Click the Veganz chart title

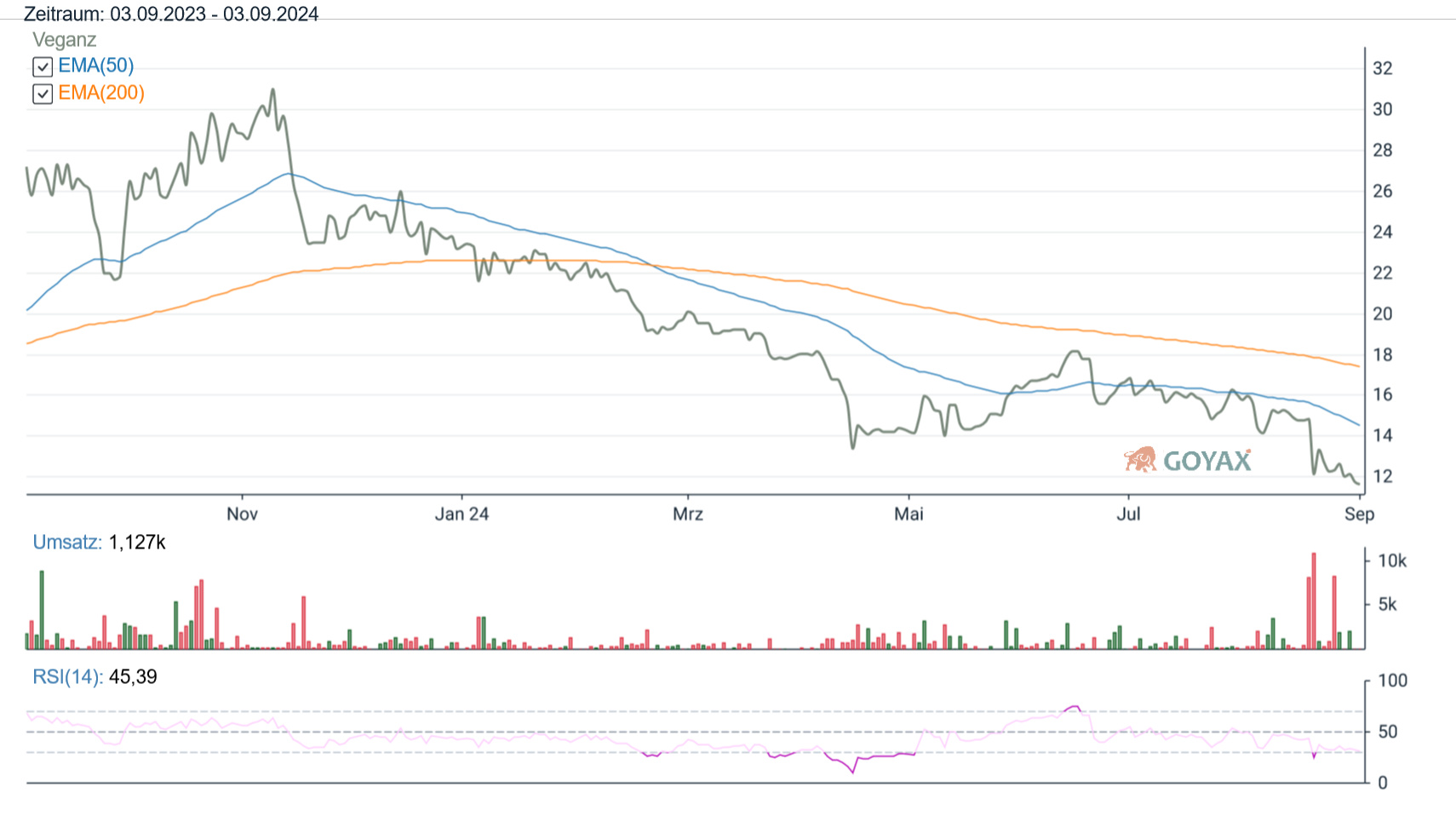[x=65, y=40]
